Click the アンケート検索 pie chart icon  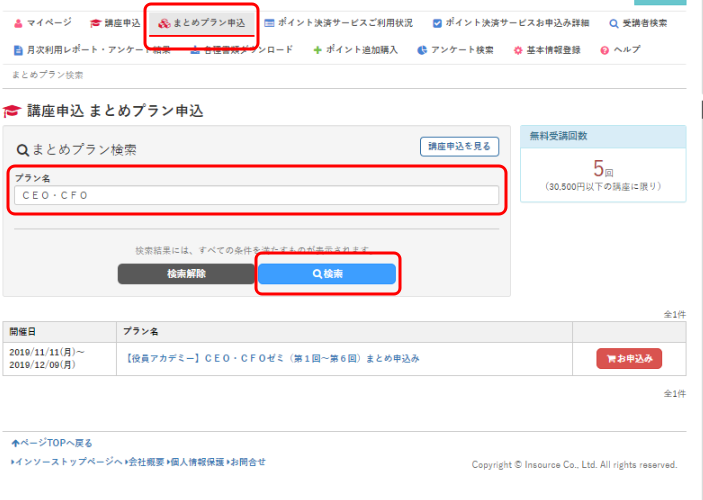tap(422, 49)
